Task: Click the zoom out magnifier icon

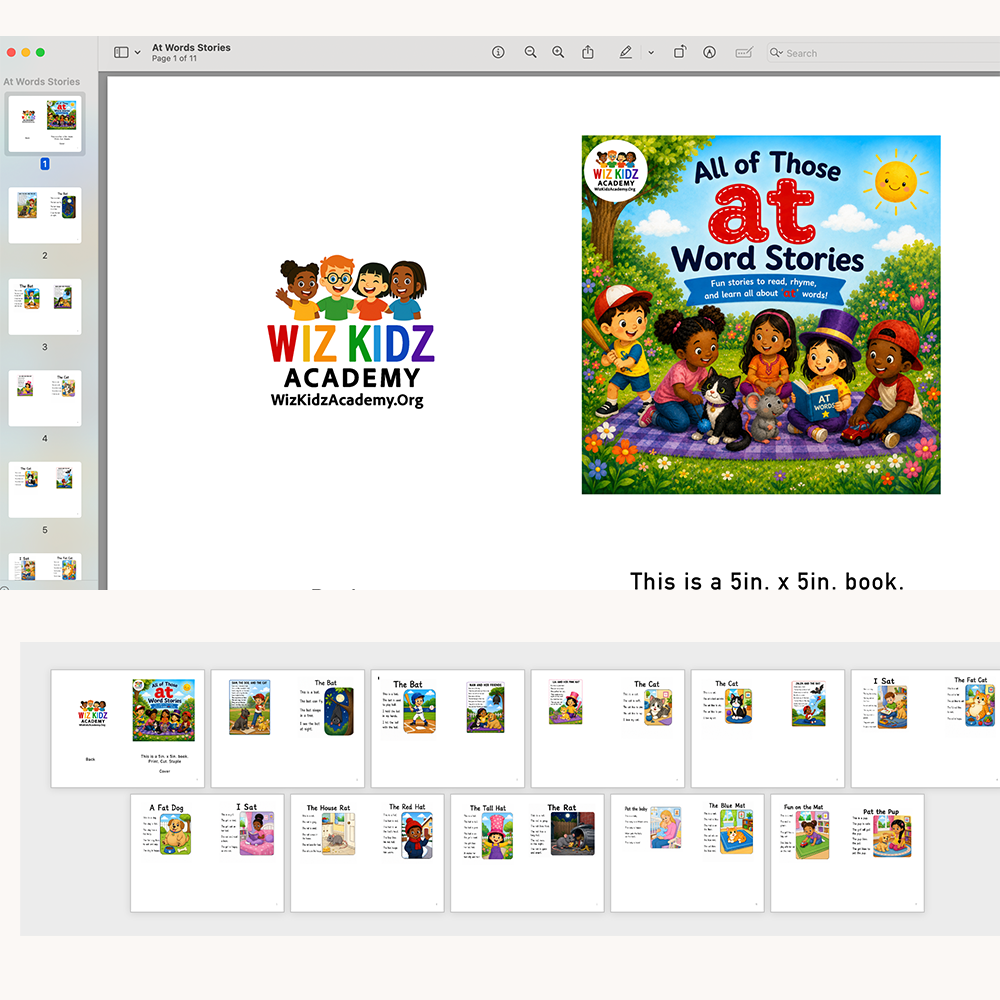Action: tap(530, 52)
